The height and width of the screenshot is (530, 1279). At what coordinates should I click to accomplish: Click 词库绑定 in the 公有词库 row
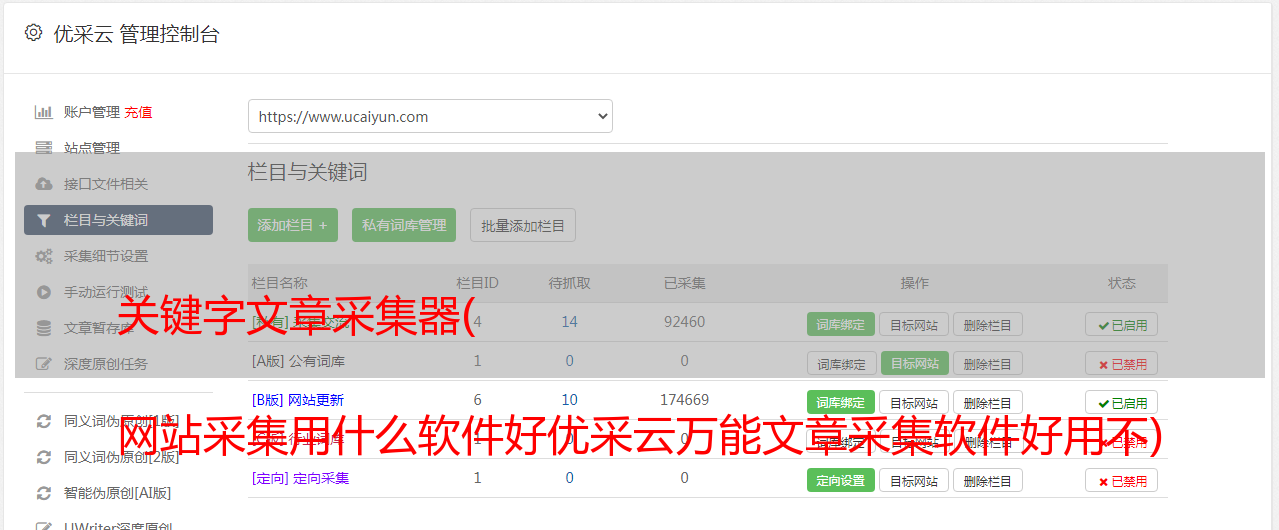pos(841,363)
